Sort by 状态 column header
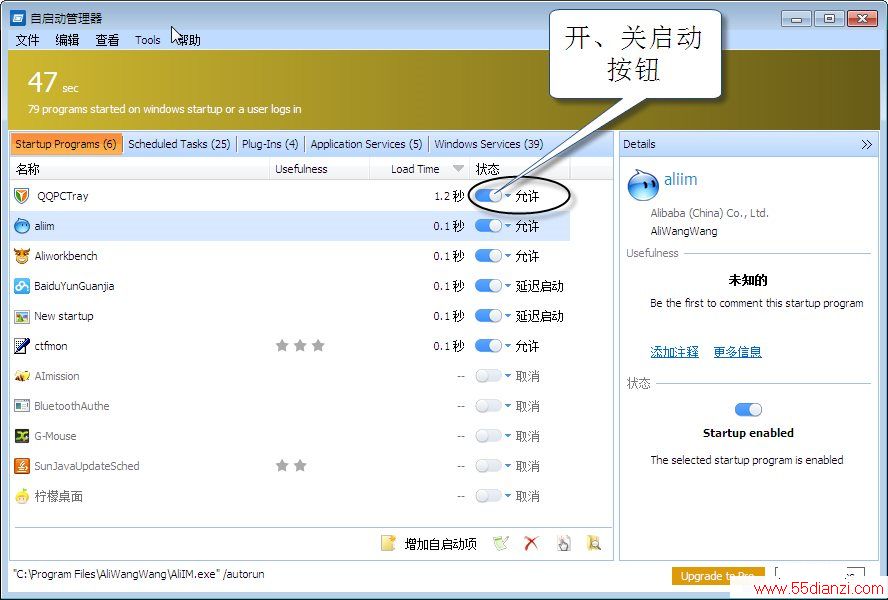 point(520,169)
